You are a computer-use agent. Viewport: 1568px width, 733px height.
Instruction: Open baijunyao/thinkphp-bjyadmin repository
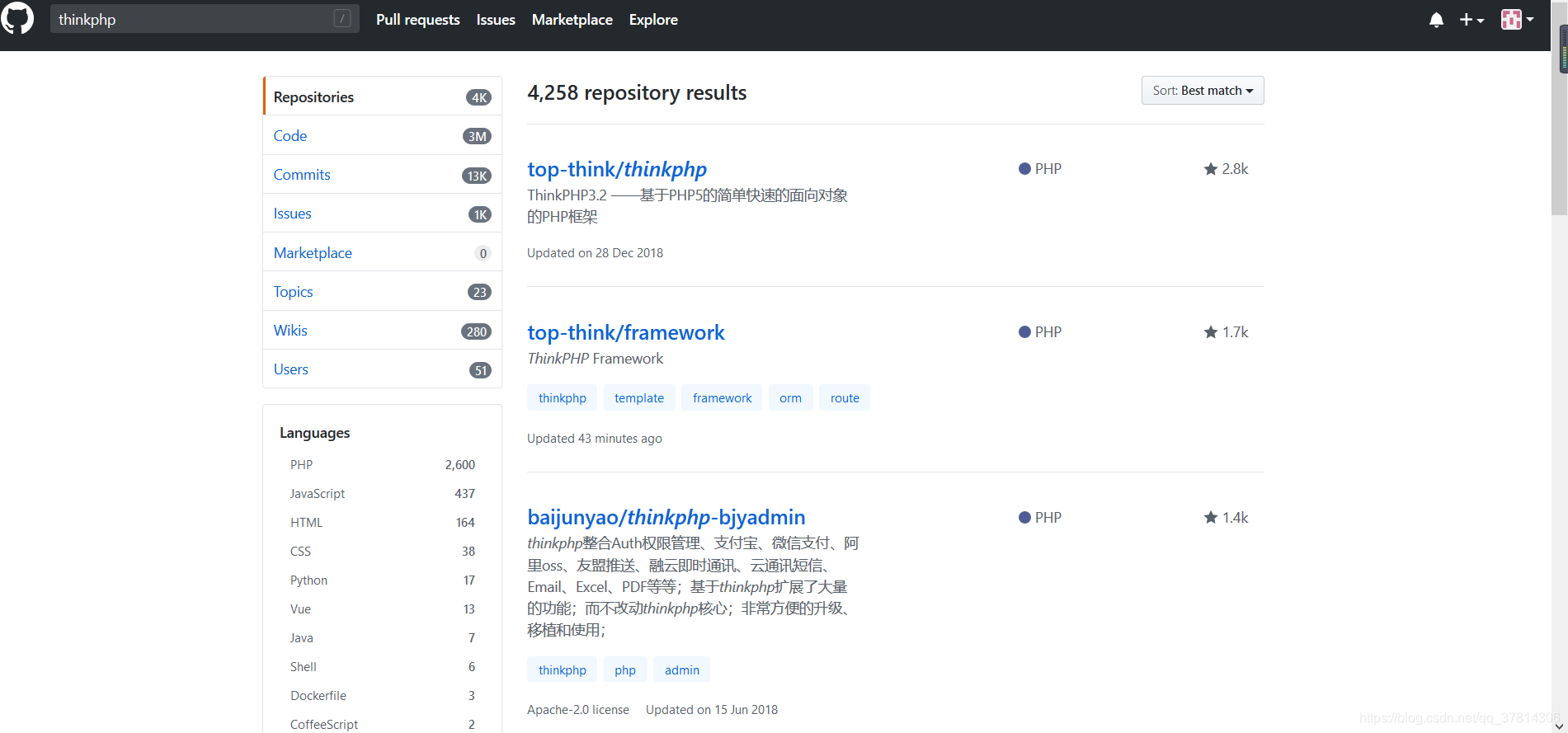point(666,517)
